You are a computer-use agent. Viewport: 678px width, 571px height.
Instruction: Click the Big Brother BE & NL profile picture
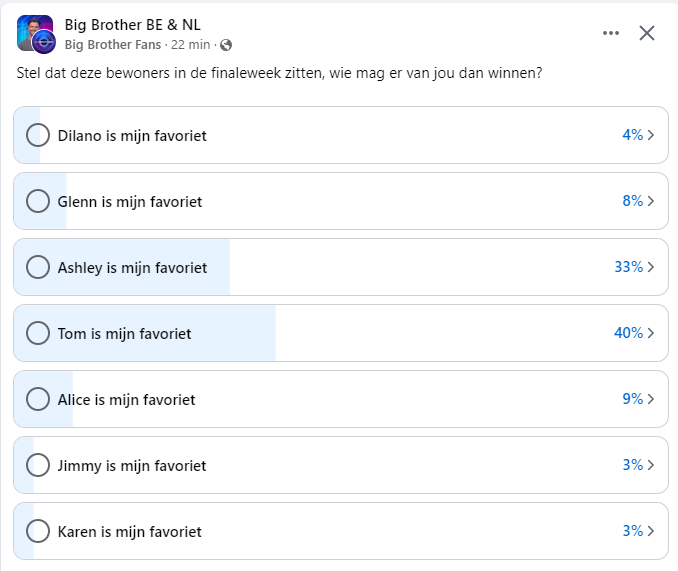(36, 34)
